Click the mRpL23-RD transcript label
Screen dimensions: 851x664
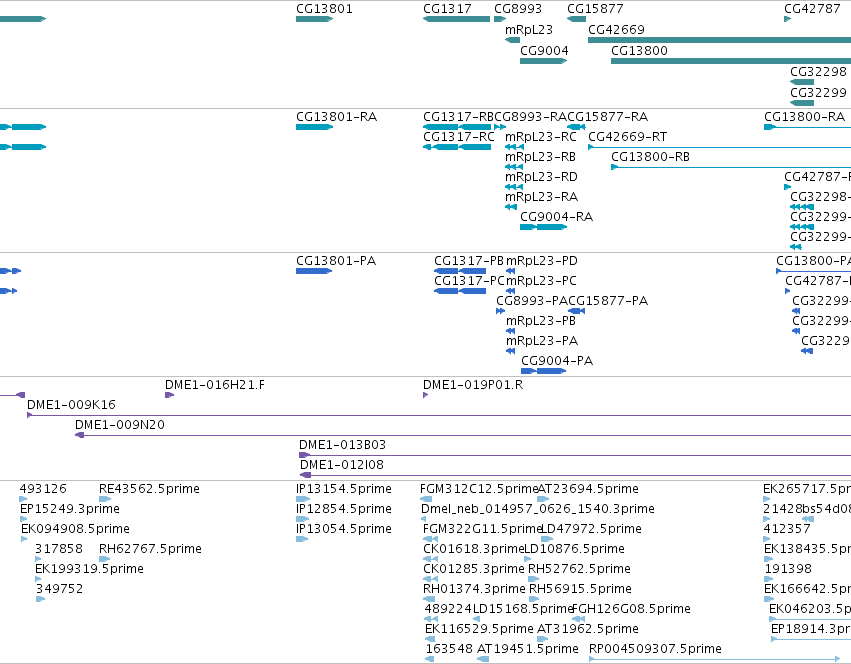pyautogui.click(x=541, y=177)
